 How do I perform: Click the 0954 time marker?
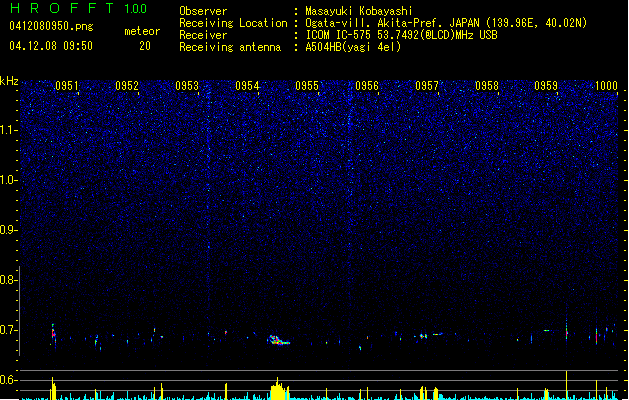coord(247,85)
